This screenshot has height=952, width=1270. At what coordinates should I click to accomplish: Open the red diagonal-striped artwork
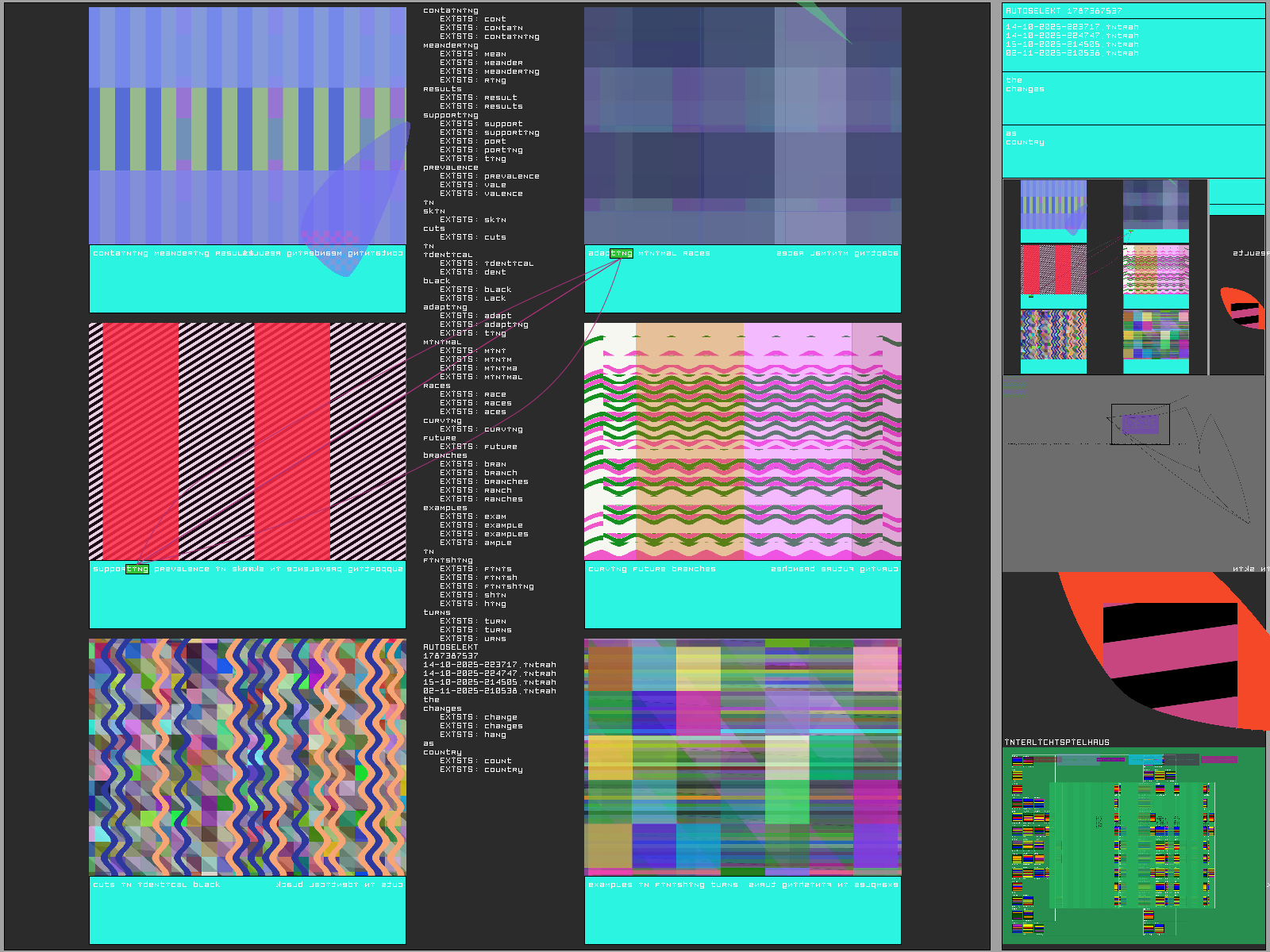(247, 440)
